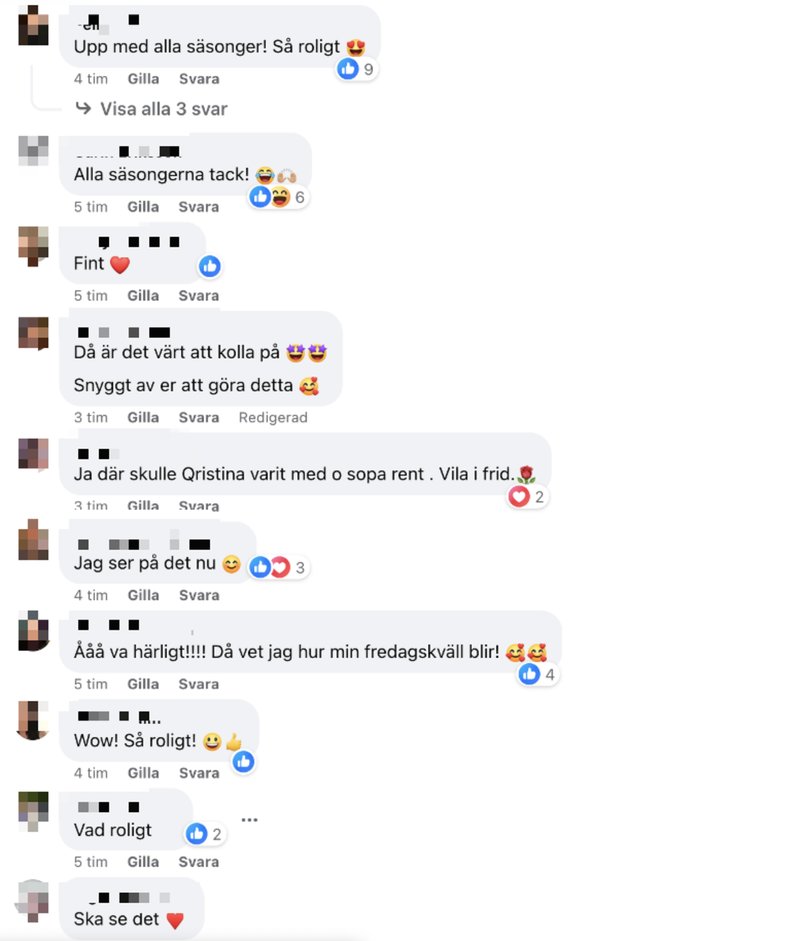Click 'Gilla' under 'Upp med alla säsonger' comment

(143, 79)
